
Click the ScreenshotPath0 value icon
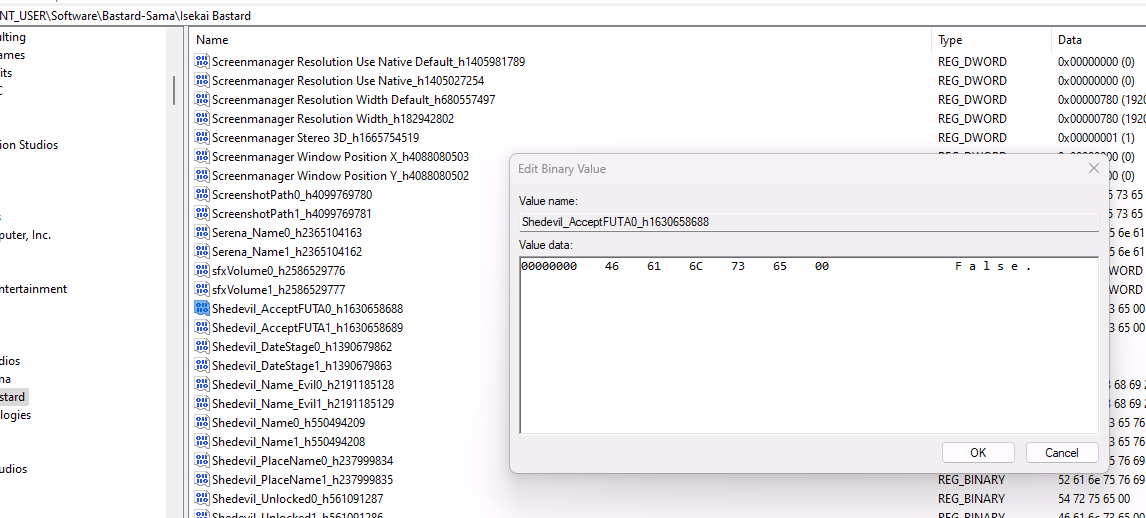[x=202, y=195]
